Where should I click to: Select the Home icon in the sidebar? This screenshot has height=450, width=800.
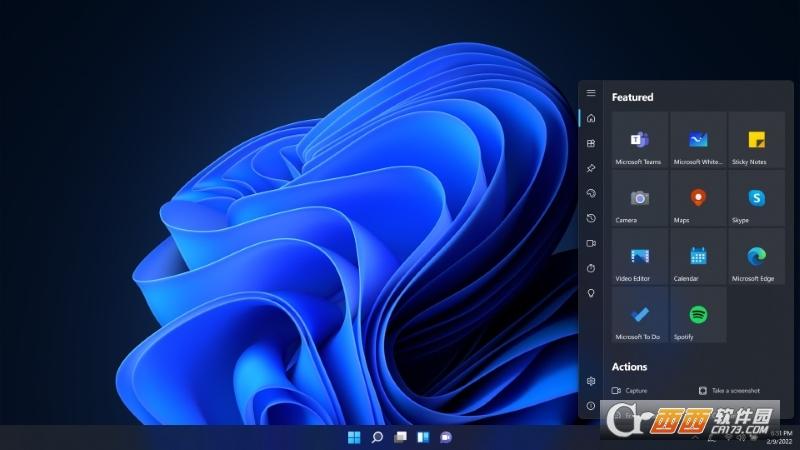(x=591, y=118)
